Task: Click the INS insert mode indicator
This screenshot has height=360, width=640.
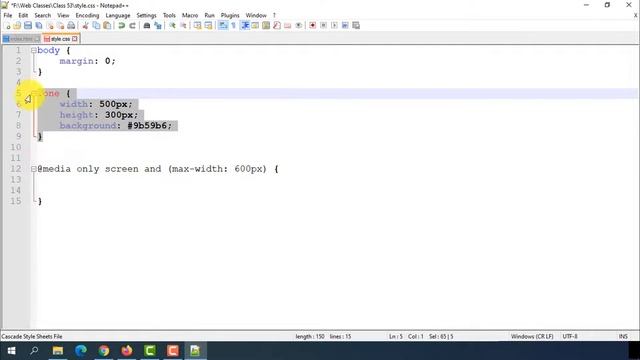Action: tap(623, 337)
